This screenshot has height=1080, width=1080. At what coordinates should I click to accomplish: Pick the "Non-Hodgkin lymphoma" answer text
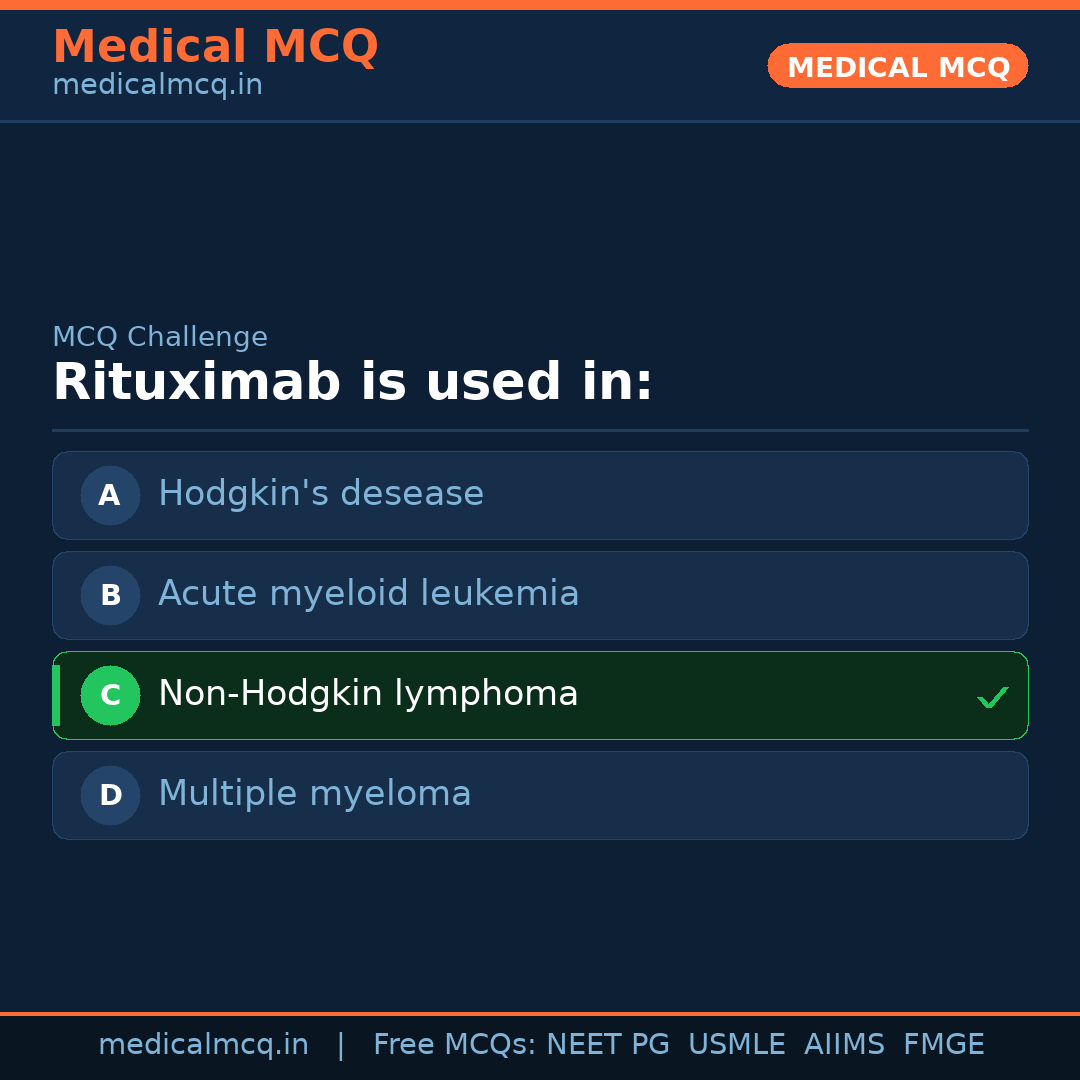[368, 694]
